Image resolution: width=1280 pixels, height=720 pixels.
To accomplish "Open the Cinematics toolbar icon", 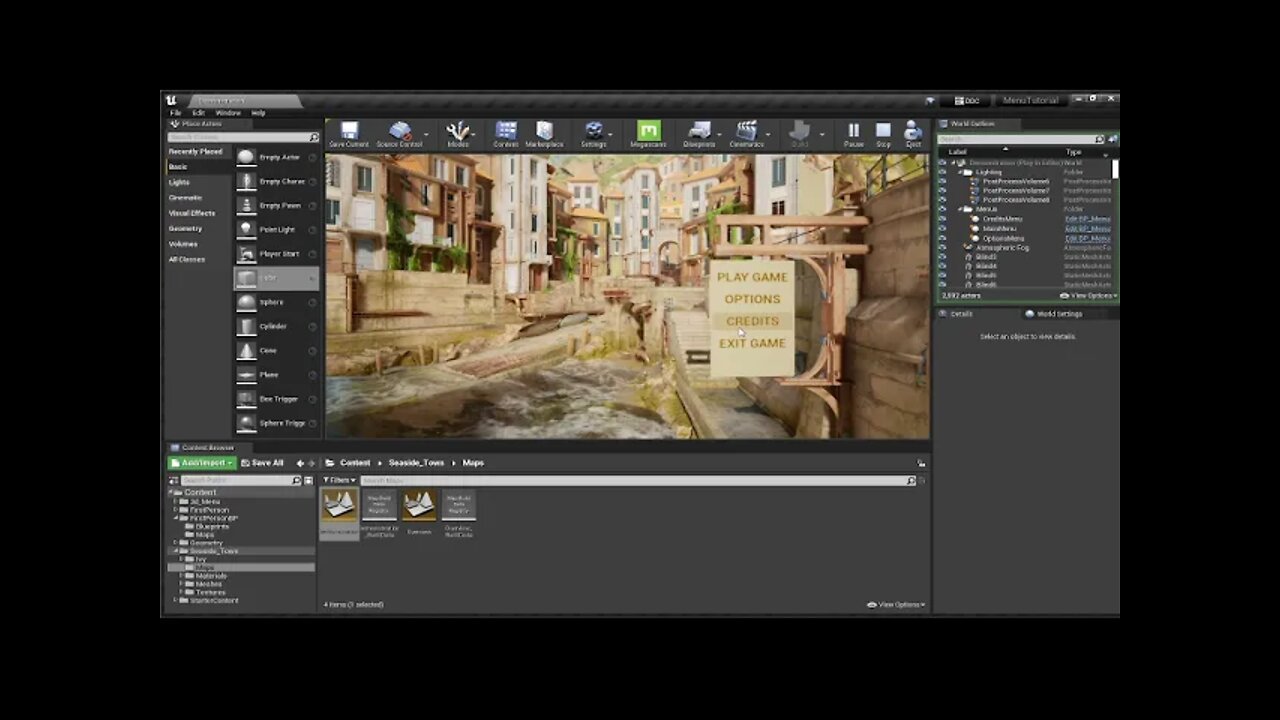I will [746, 134].
